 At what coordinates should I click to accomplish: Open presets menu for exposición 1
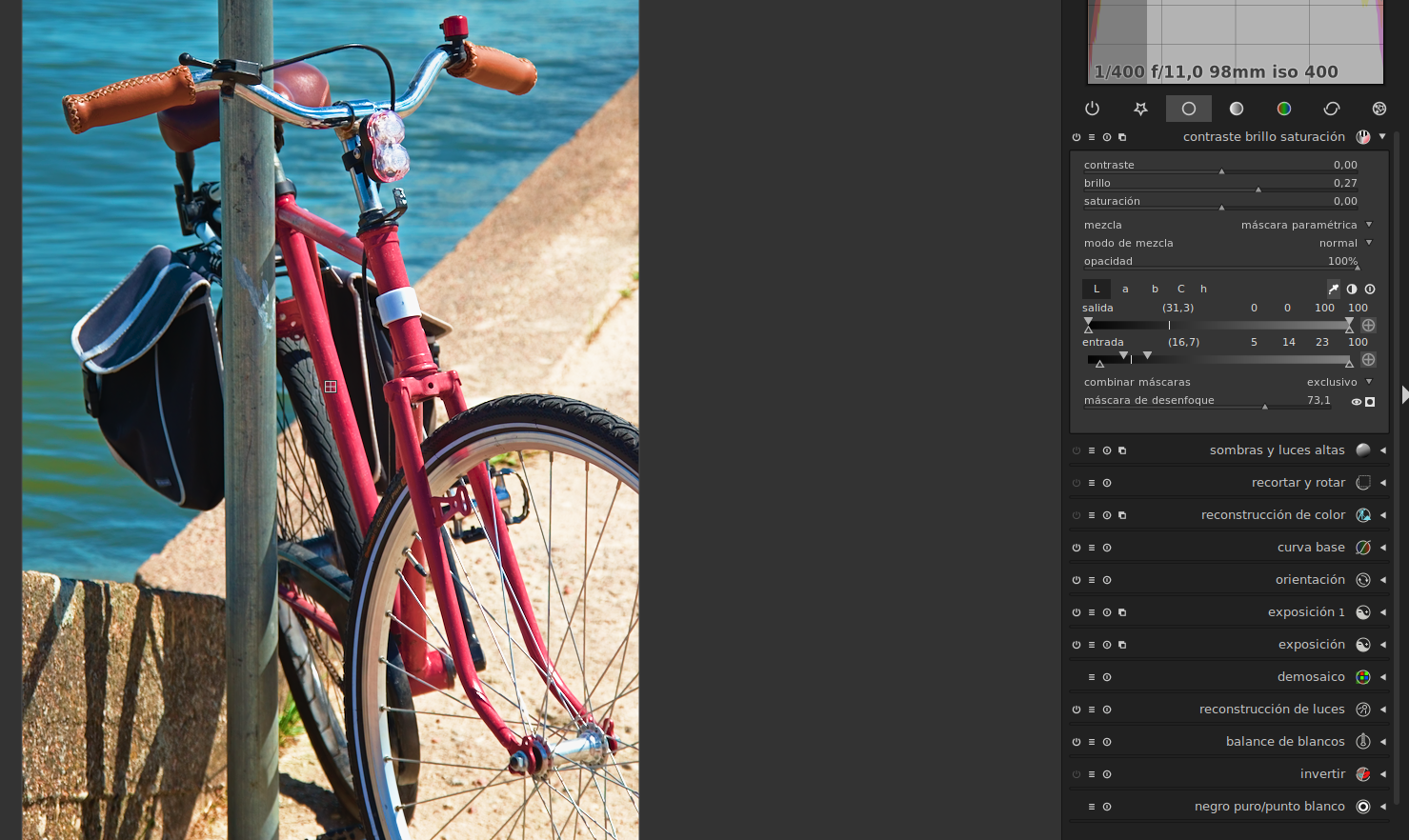[1092, 612]
